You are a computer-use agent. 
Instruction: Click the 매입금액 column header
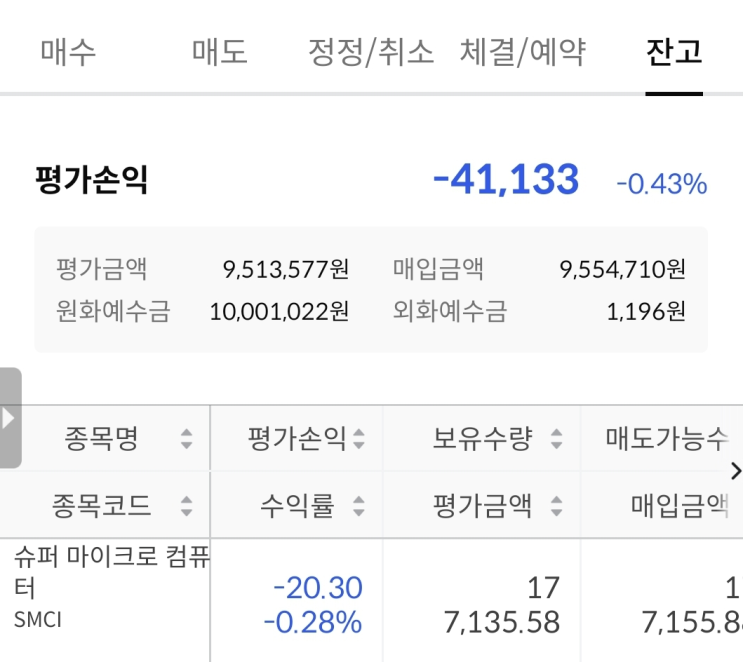[679, 505]
